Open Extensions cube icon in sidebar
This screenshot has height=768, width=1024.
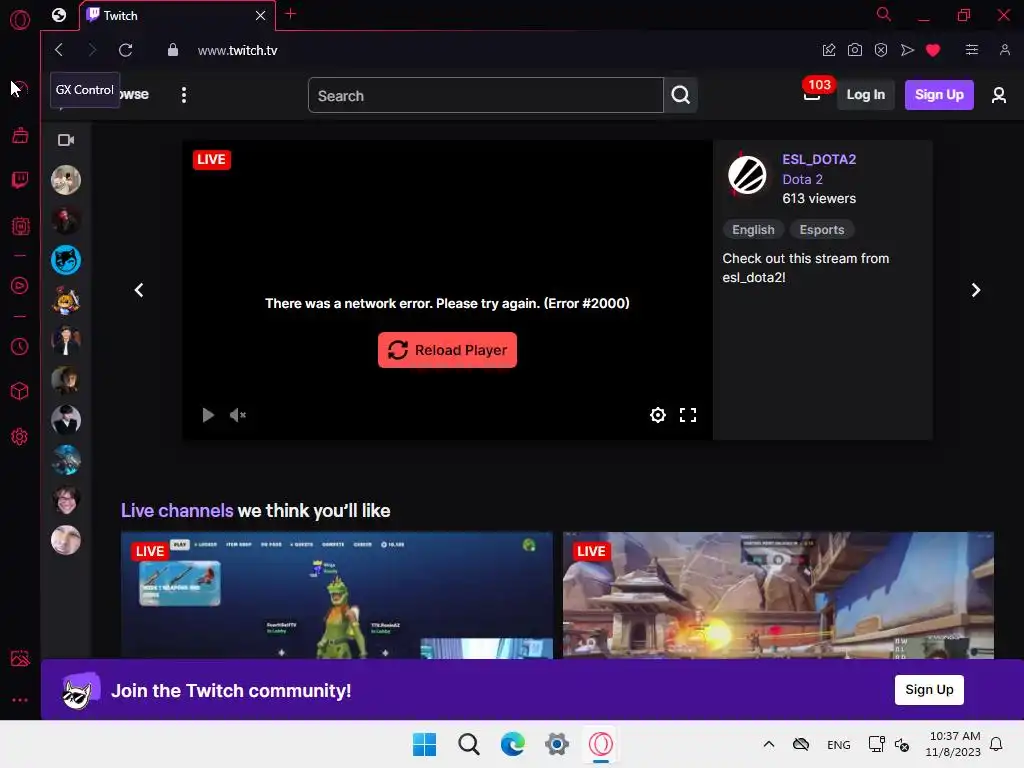[20, 391]
